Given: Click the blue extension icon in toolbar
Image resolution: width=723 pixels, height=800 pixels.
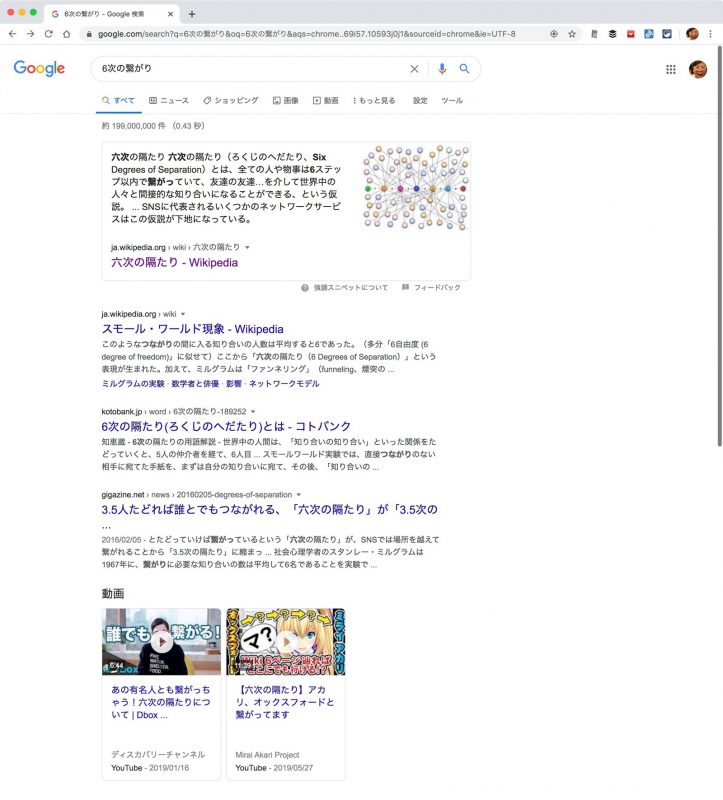Looking at the screenshot, I should [x=649, y=34].
